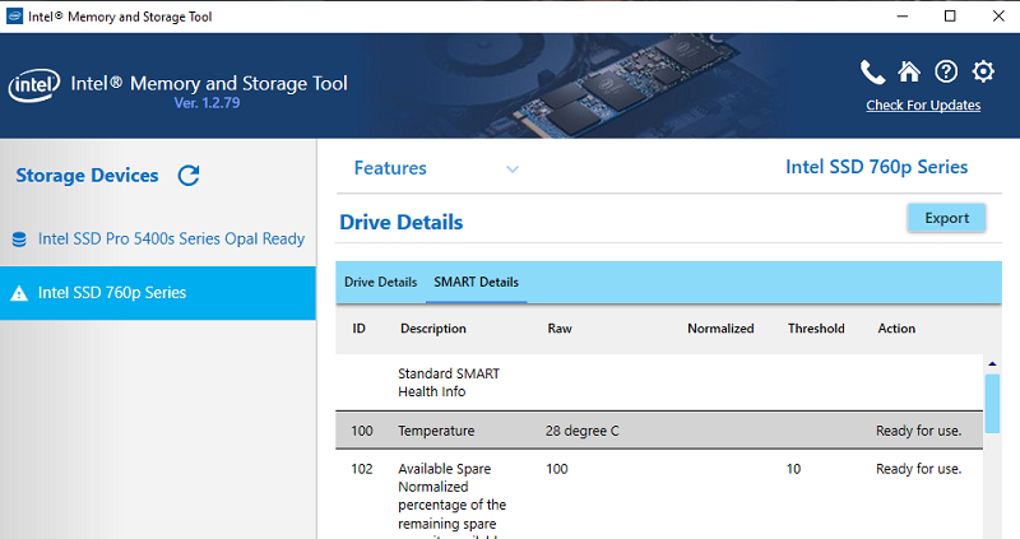This screenshot has height=539, width=1020.
Task: Click warning triangle icon beside 760p Series
Action: (19, 294)
